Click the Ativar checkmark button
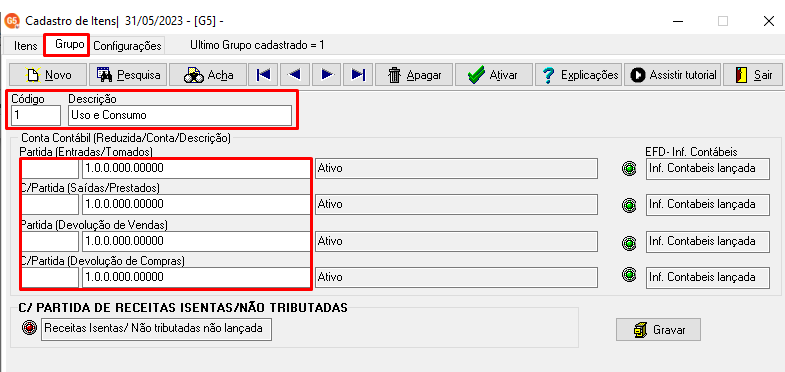Screen dimensions: 785x372 (x=494, y=75)
